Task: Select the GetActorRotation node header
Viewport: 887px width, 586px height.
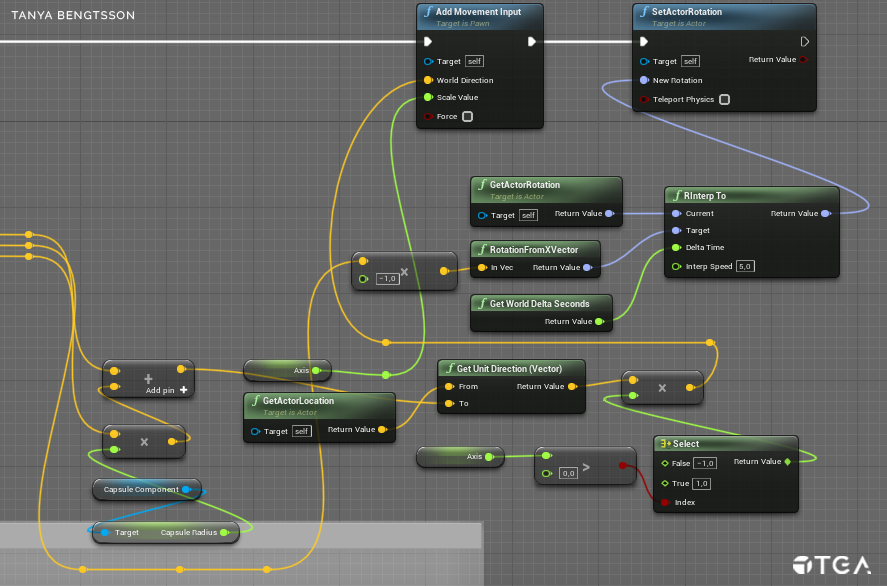Action: pyautogui.click(x=546, y=189)
